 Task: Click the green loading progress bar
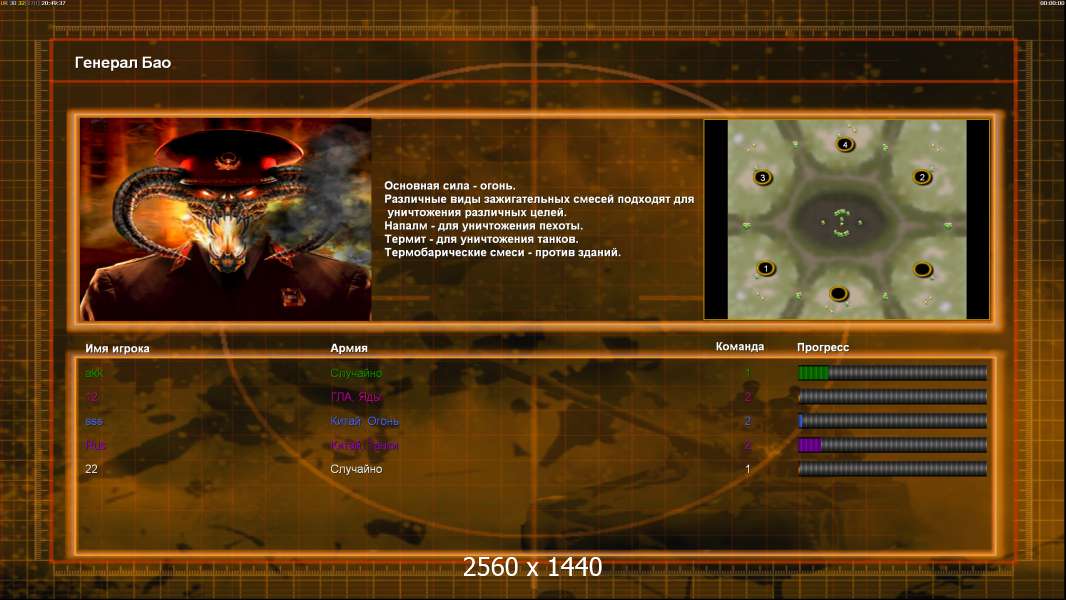892,372
